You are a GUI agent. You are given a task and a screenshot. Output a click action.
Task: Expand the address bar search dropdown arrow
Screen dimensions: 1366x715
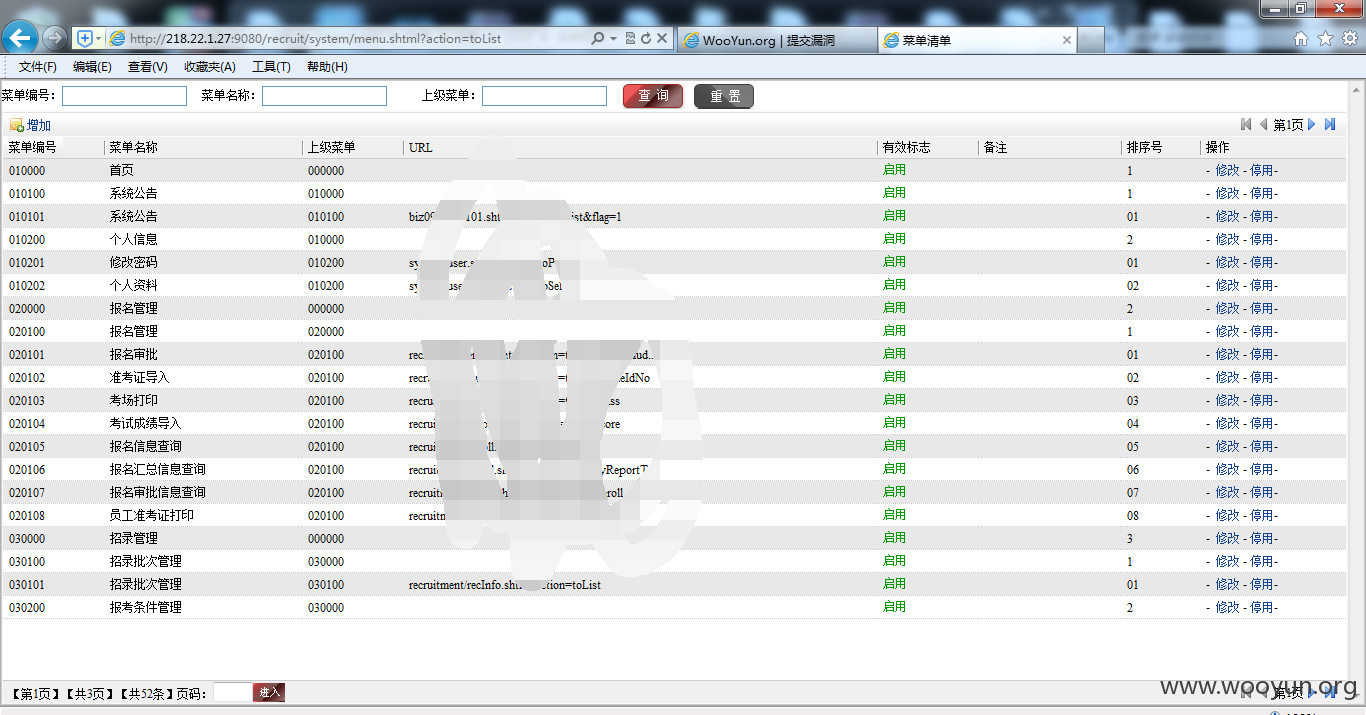(x=611, y=38)
